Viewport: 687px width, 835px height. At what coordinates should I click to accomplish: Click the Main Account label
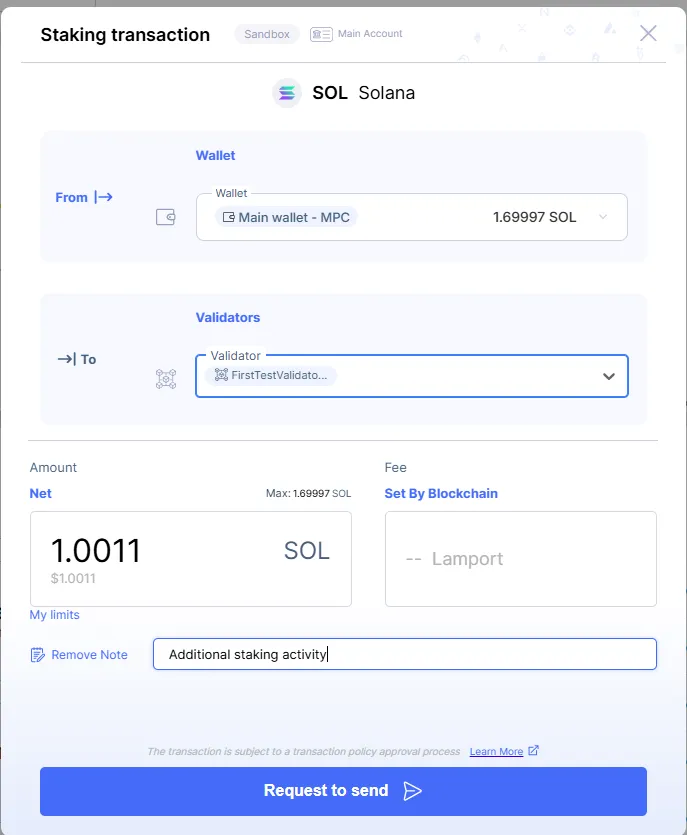(x=370, y=34)
